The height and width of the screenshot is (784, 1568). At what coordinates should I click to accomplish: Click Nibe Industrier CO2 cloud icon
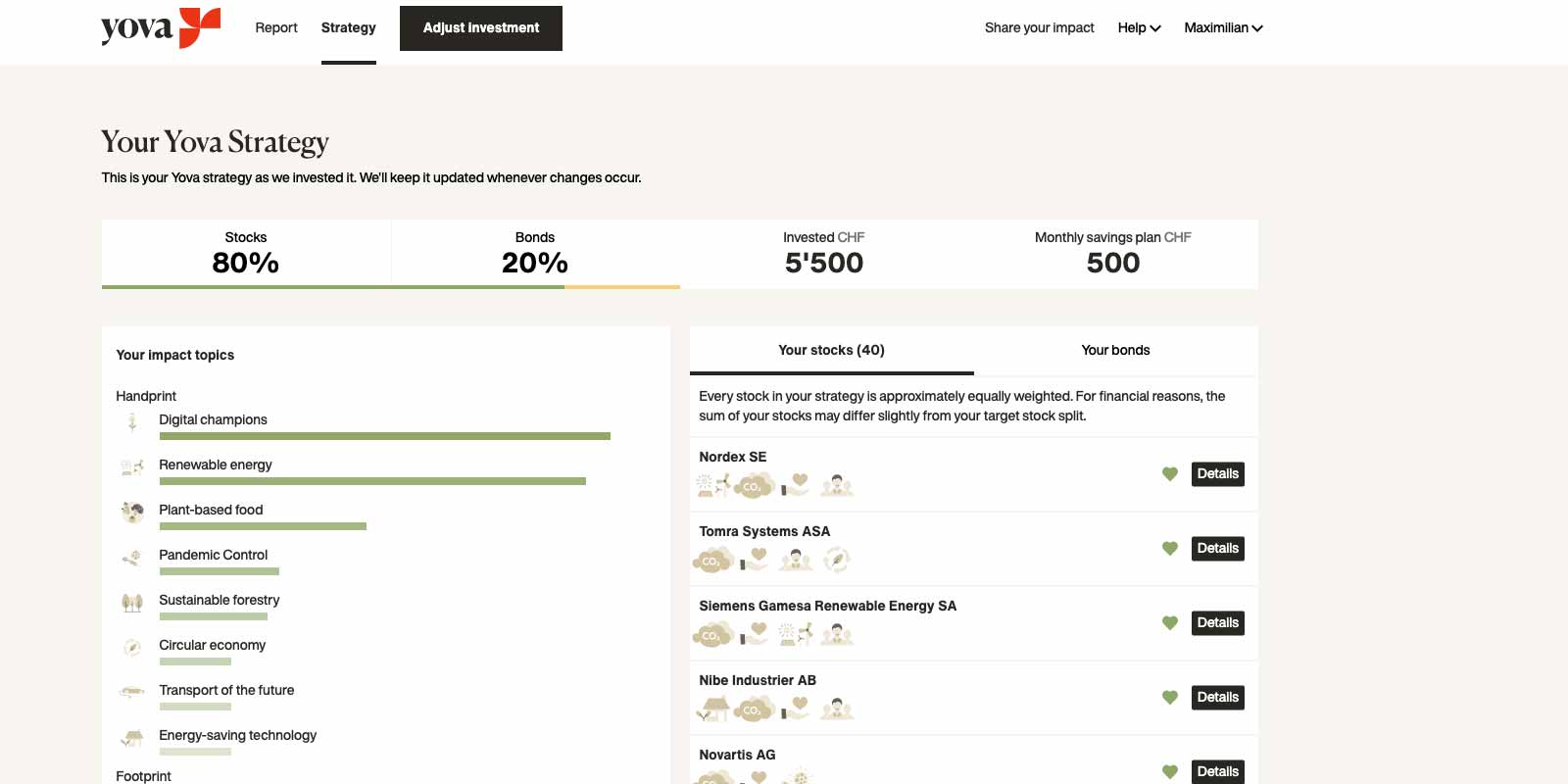pyautogui.click(x=754, y=709)
